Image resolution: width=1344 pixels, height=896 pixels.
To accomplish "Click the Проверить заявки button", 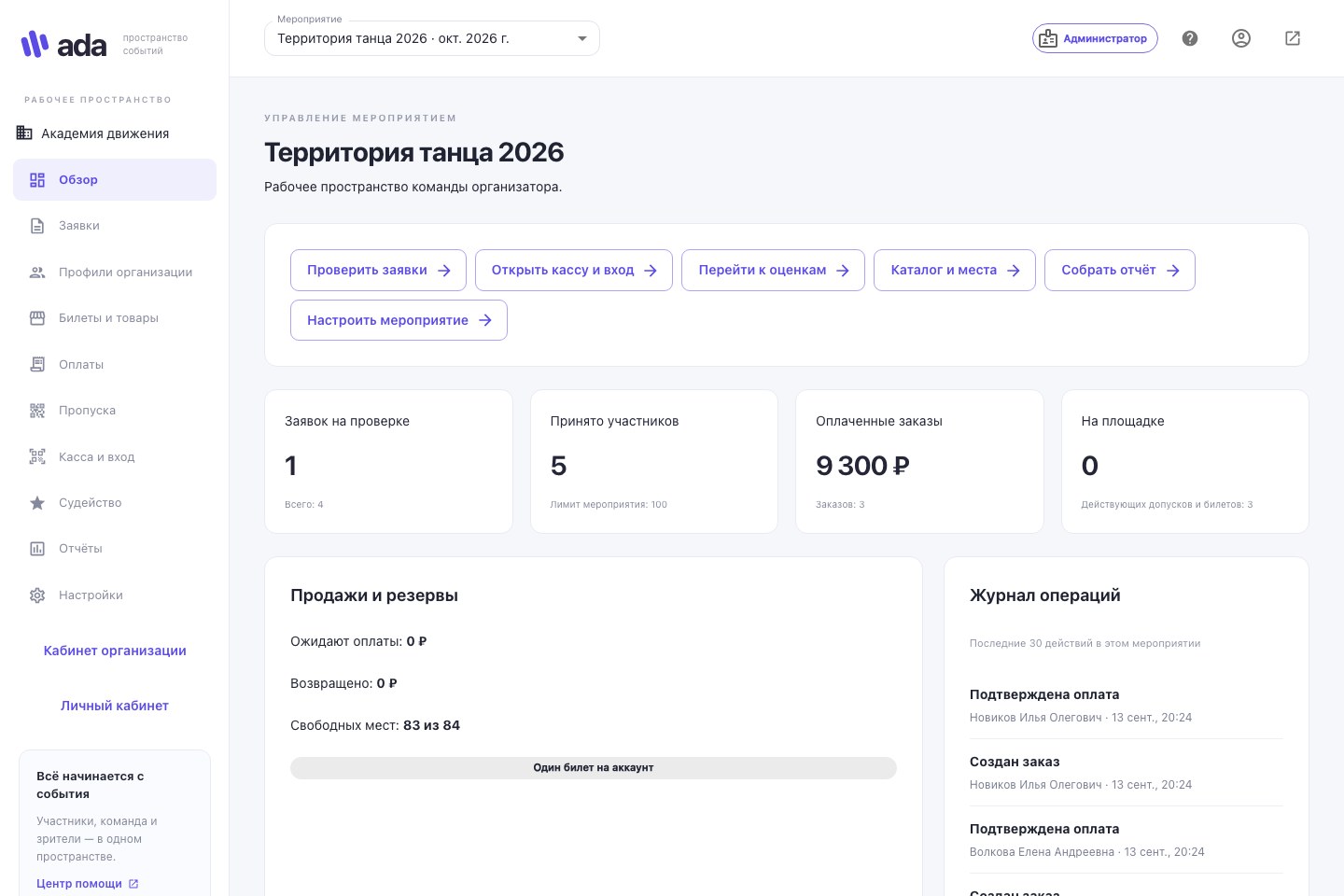I will [x=378, y=270].
